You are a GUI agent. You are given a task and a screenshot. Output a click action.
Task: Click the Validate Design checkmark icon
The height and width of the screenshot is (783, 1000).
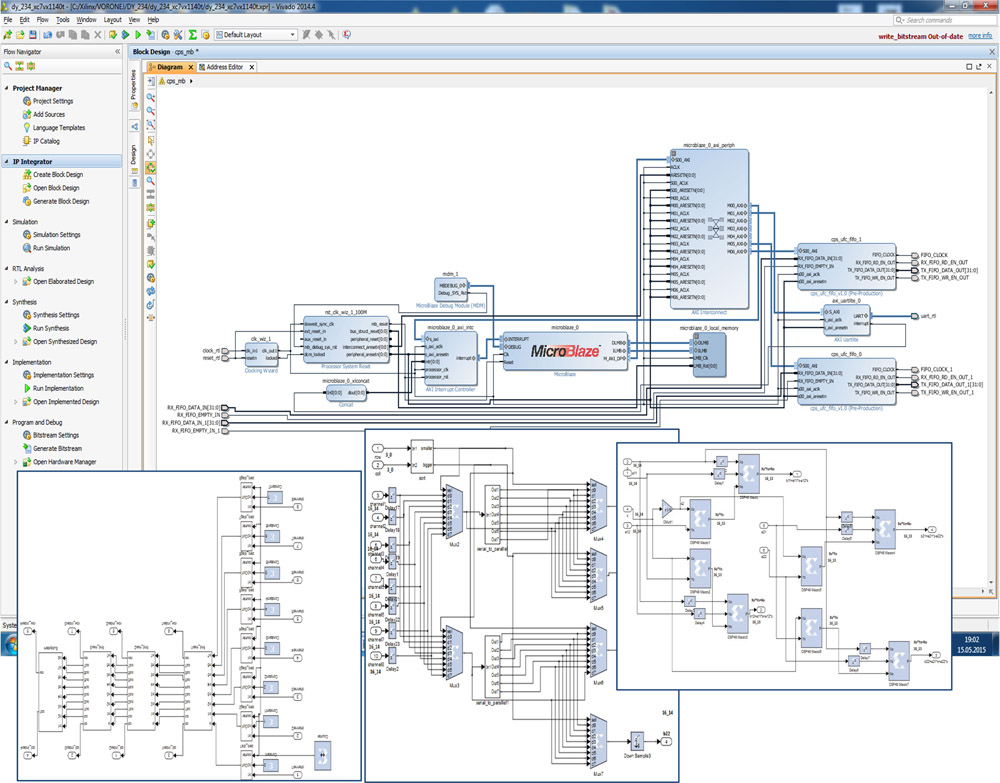[x=151, y=265]
